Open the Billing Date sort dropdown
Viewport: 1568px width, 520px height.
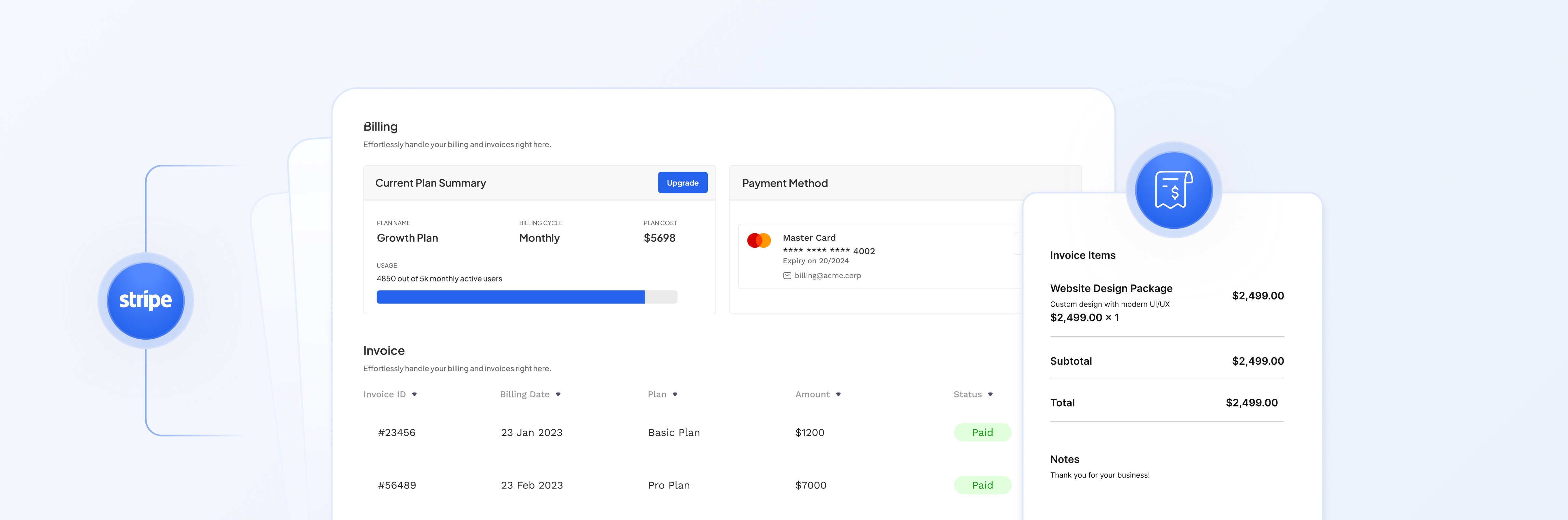[x=560, y=394]
